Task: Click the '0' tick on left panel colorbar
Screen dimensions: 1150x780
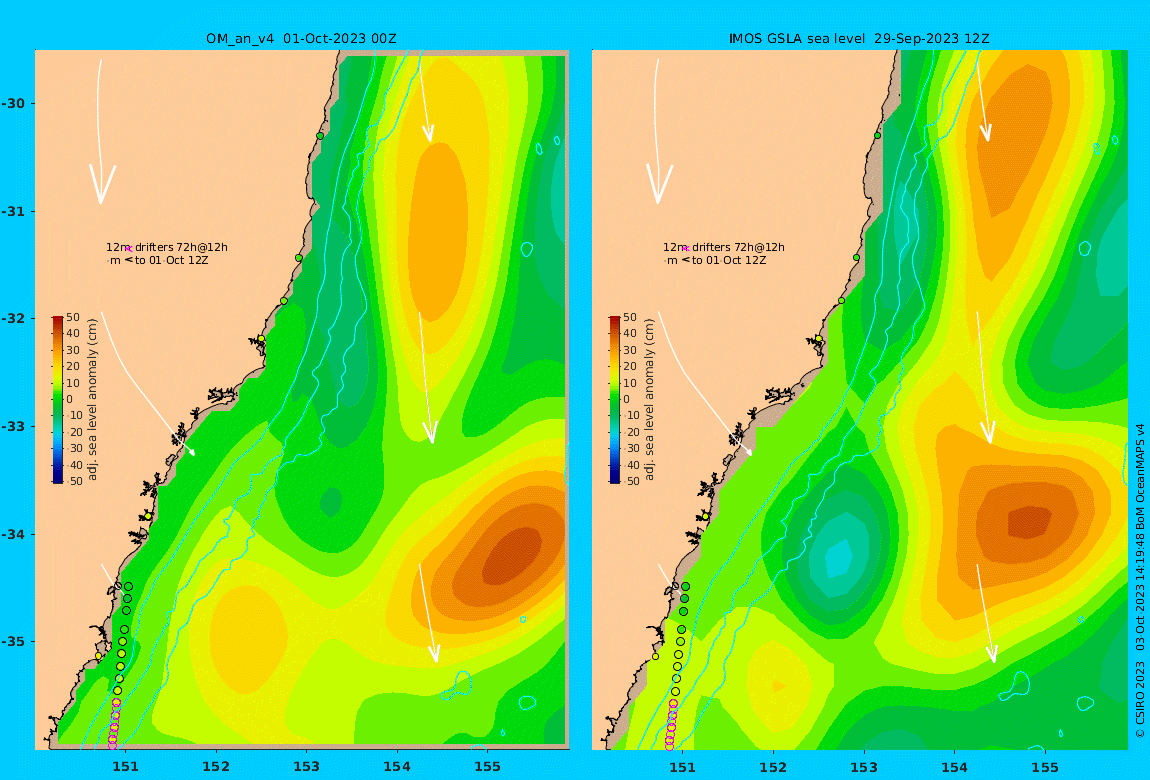Action: click(x=70, y=399)
